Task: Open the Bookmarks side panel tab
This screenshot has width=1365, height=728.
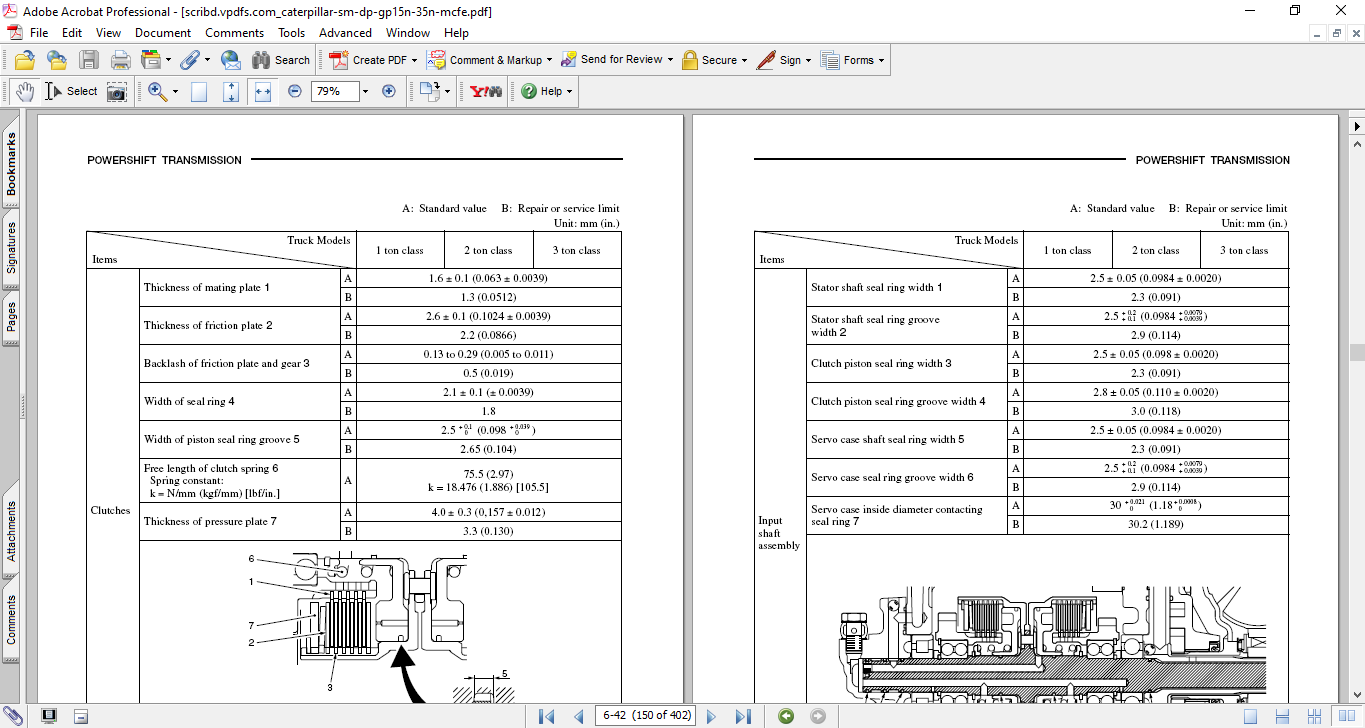Action: tap(12, 165)
